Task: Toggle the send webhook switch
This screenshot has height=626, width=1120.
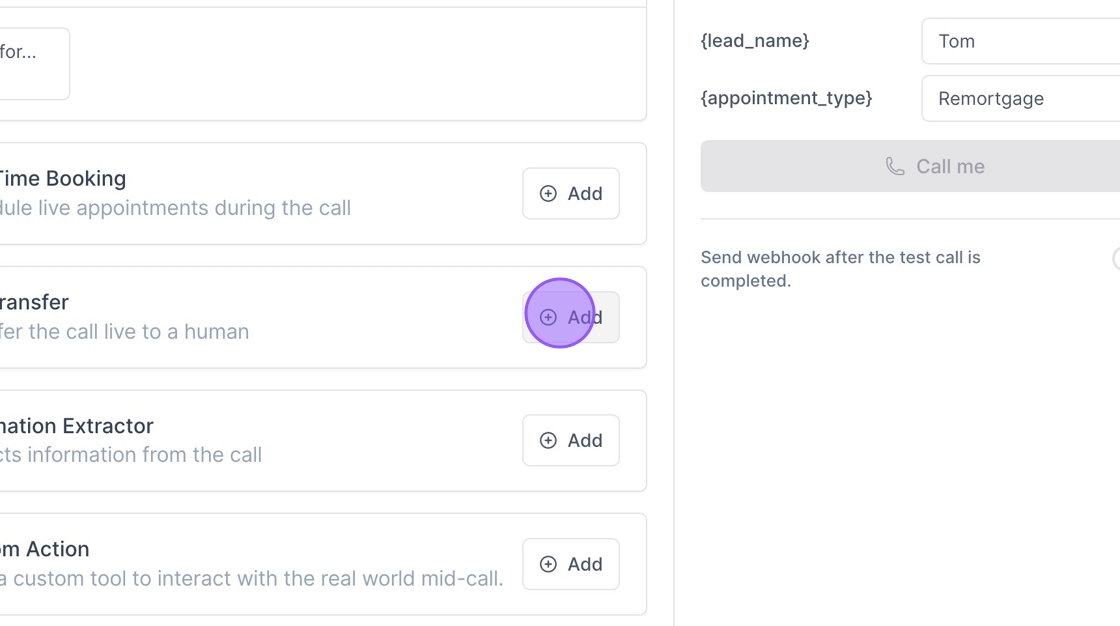Action: tap(1116, 259)
